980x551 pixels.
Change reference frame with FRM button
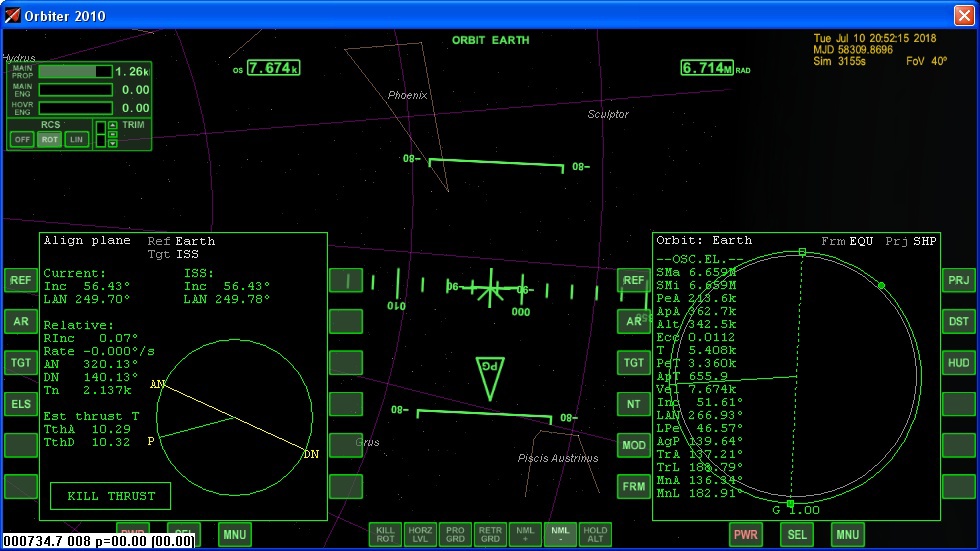[633, 486]
